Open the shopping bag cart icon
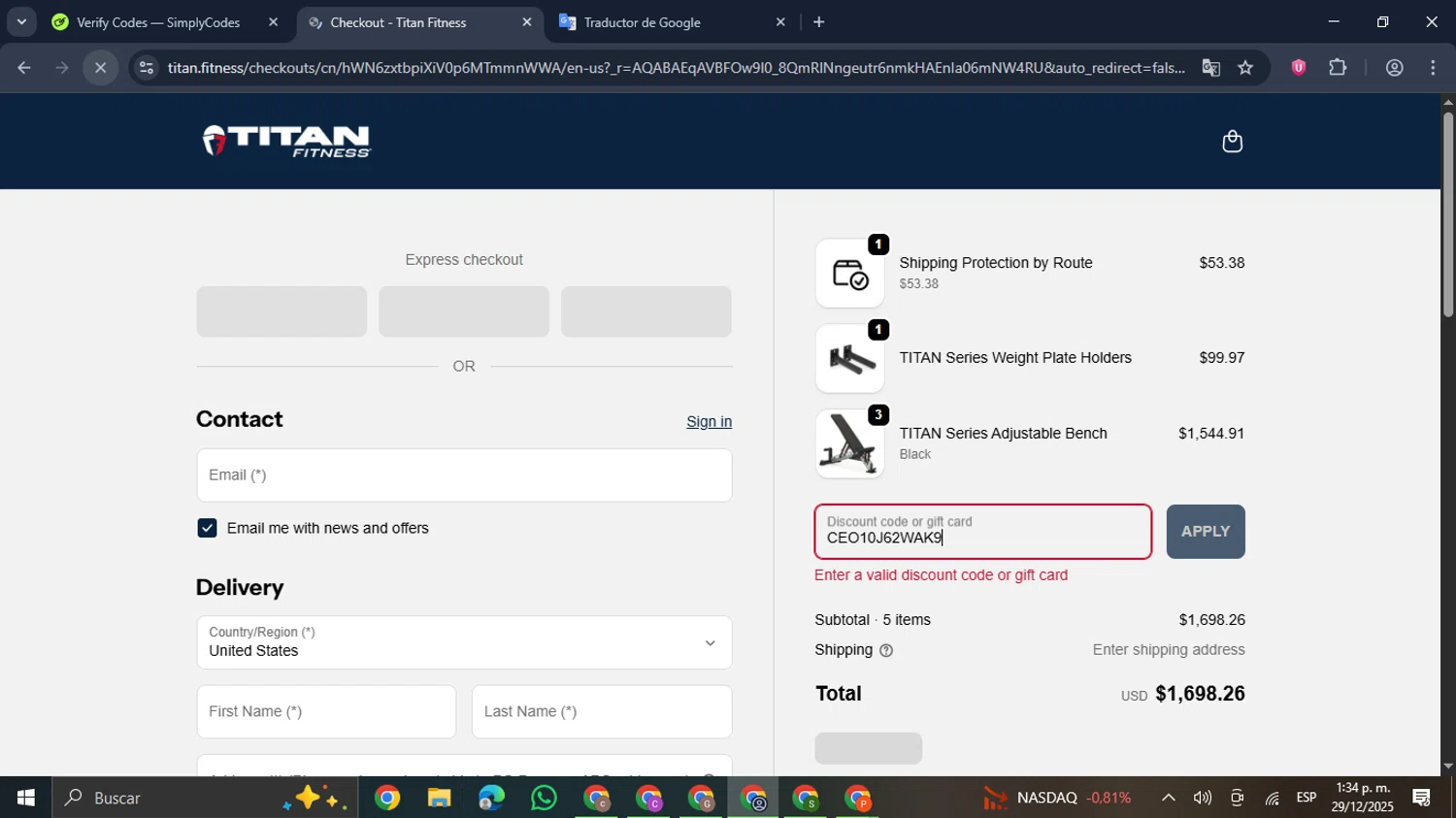The image size is (1456, 818). click(x=1232, y=142)
